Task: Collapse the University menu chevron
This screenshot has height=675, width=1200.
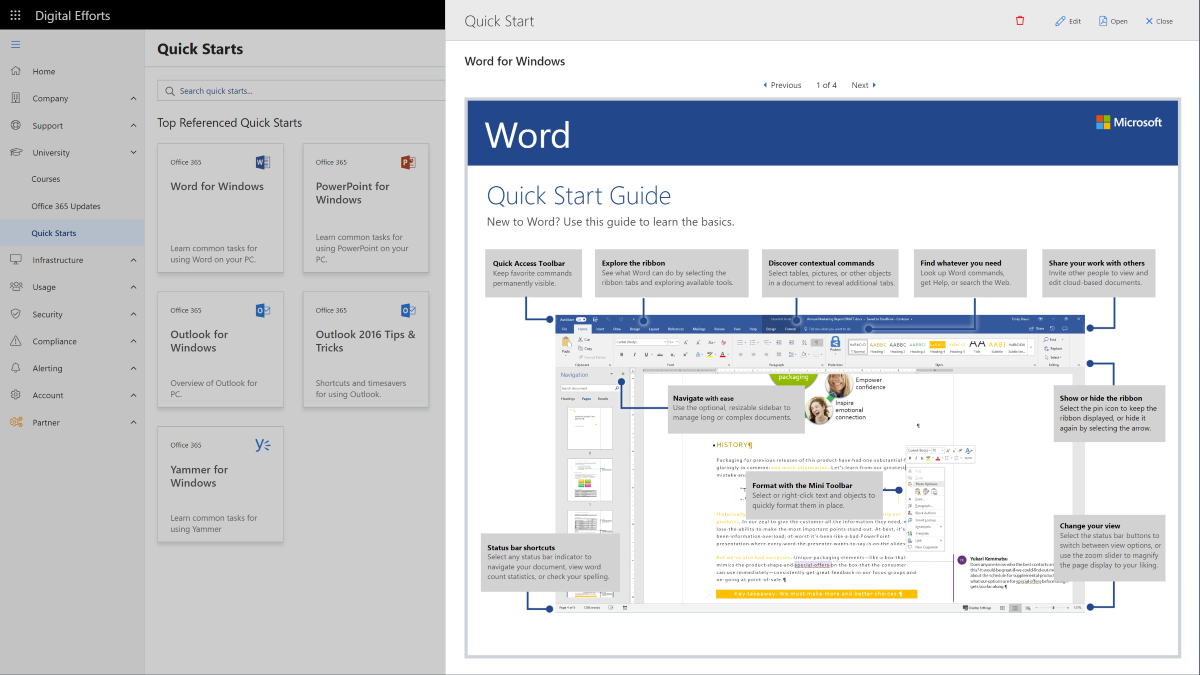Action: click(x=133, y=153)
